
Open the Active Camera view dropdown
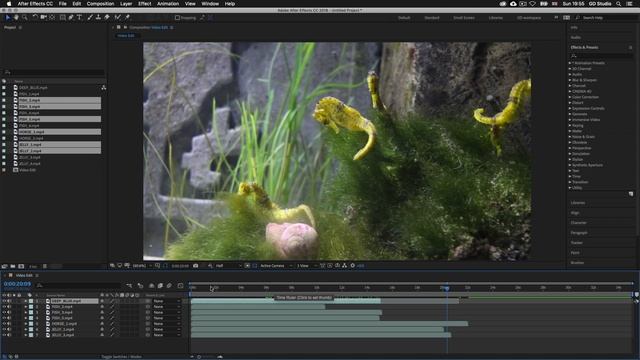[x=276, y=266]
